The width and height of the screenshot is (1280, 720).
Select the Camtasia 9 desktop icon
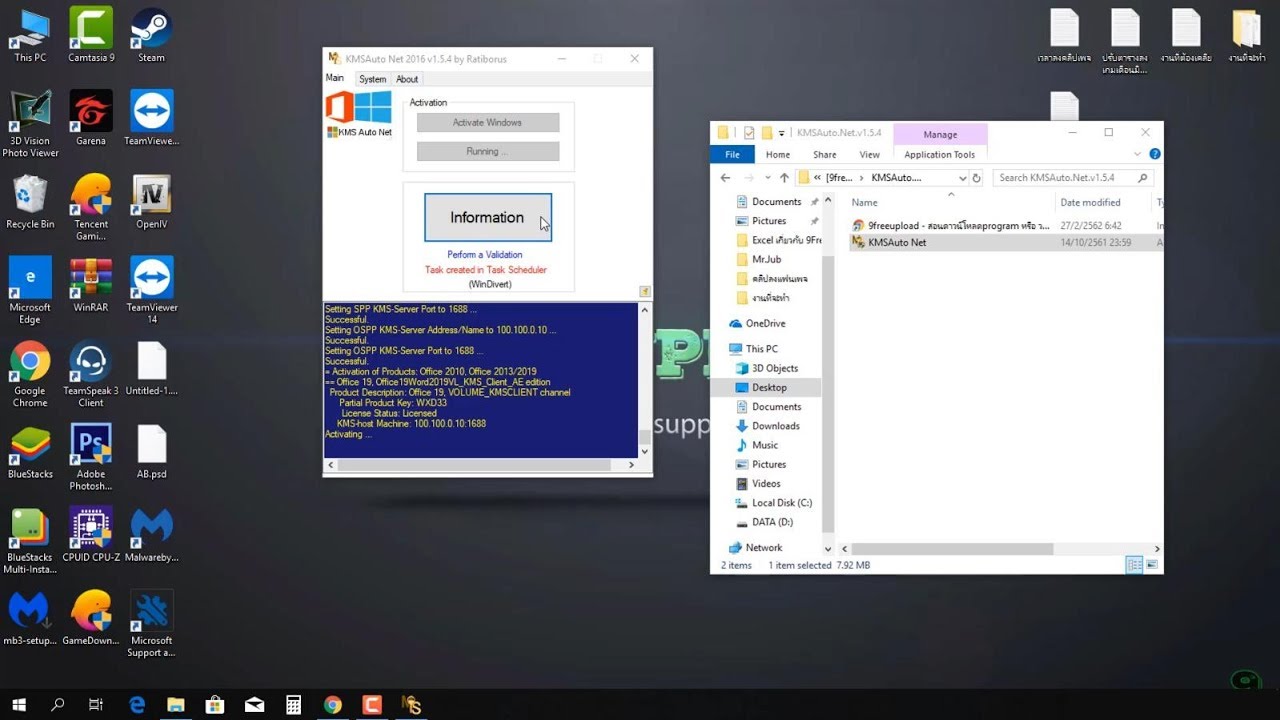tap(91, 36)
